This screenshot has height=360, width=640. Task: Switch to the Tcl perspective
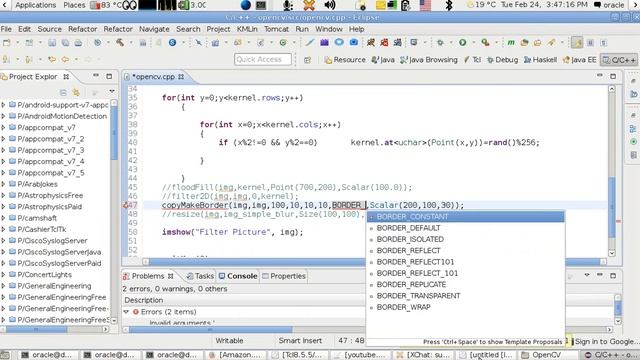pyautogui.click(x=472, y=60)
